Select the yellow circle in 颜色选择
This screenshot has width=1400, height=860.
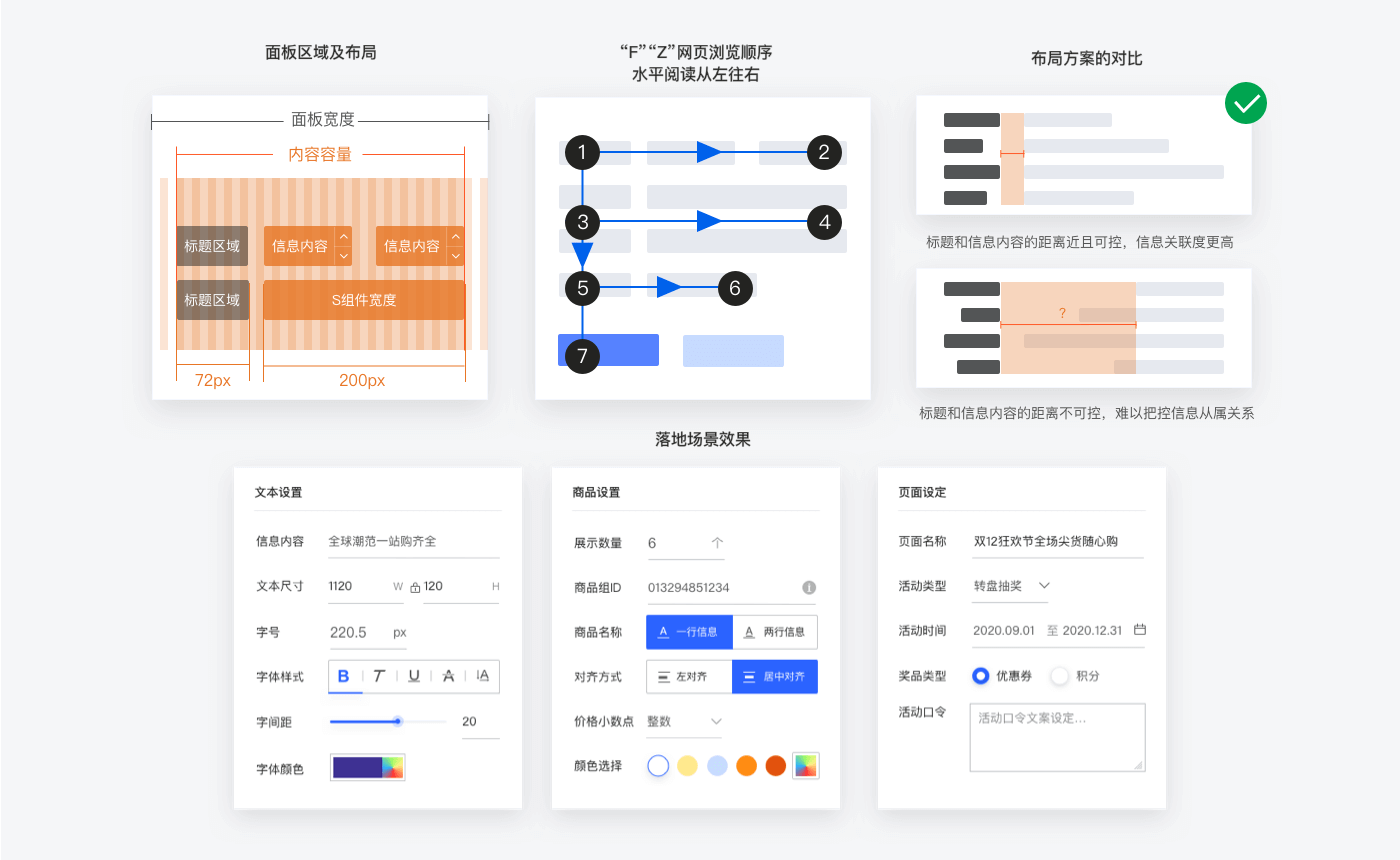coord(687,766)
